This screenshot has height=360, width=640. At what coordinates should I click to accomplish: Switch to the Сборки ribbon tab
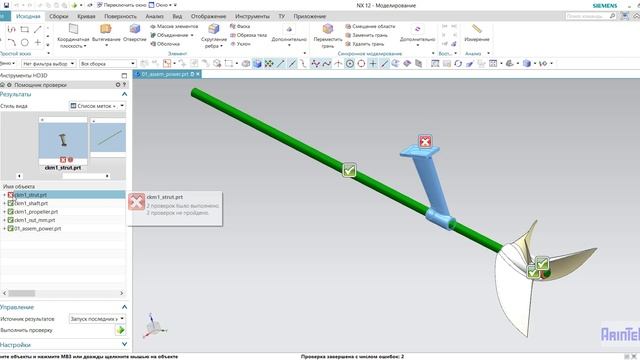click(59, 16)
